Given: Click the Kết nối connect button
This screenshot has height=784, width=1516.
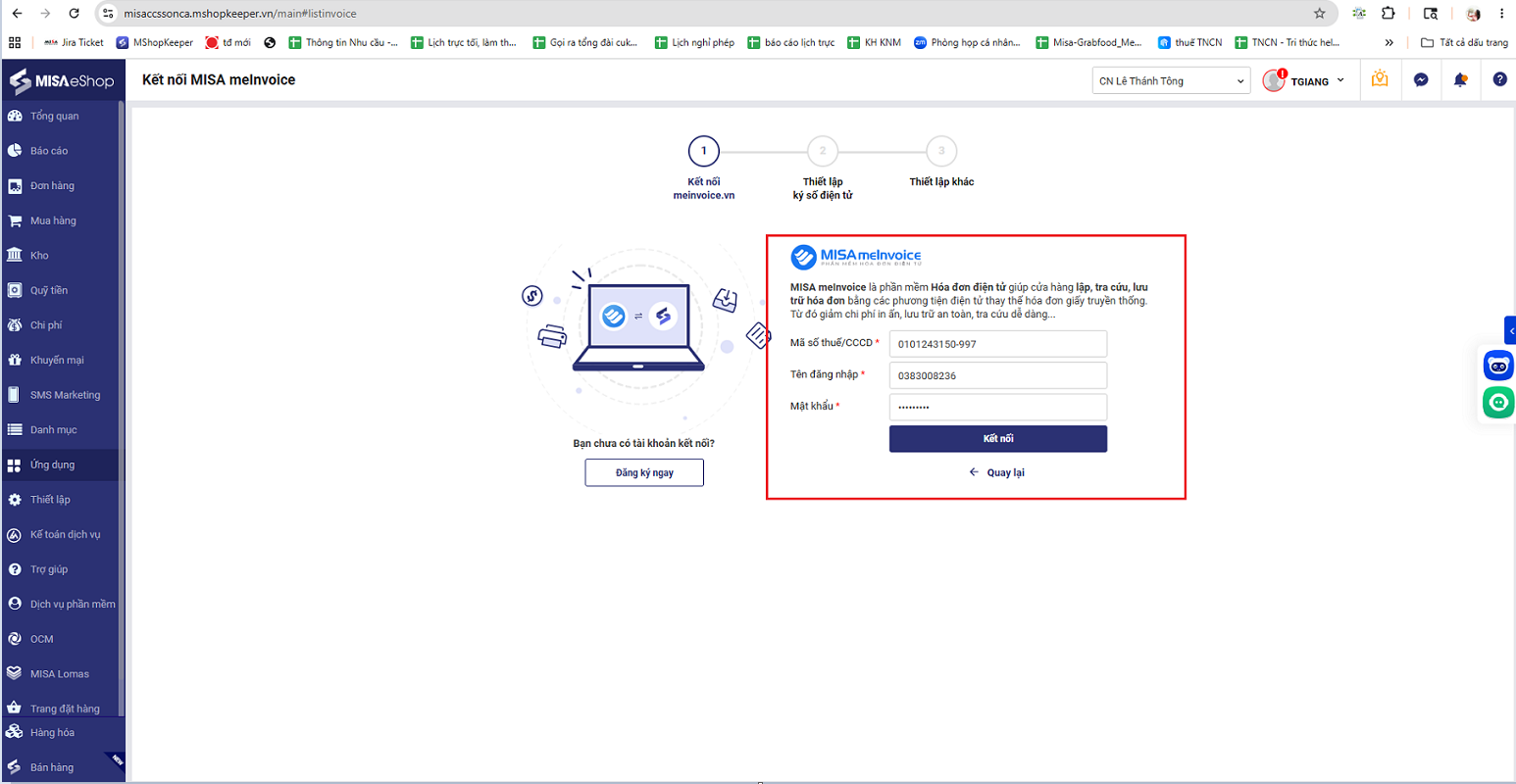Looking at the screenshot, I should (x=998, y=439).
